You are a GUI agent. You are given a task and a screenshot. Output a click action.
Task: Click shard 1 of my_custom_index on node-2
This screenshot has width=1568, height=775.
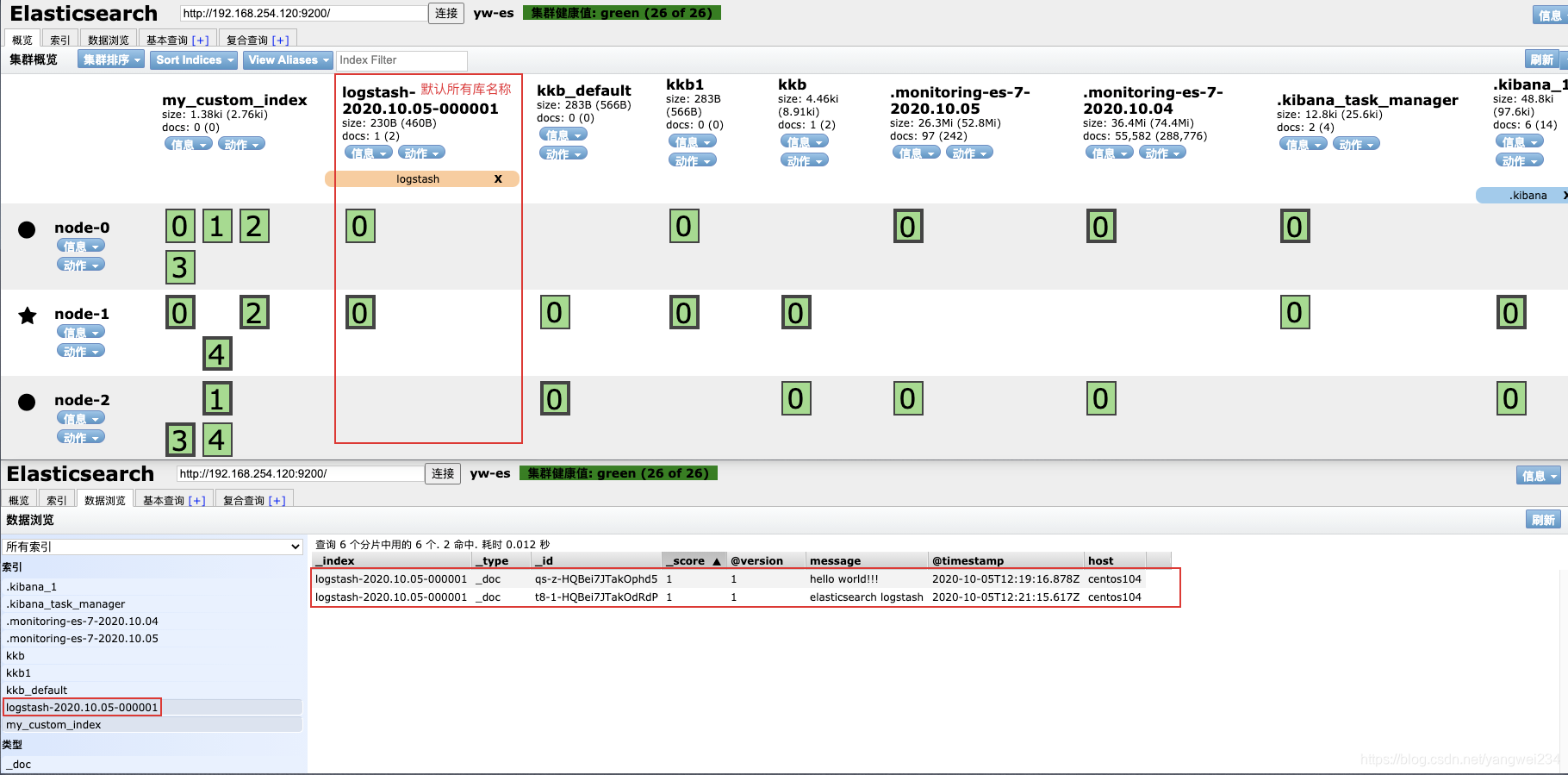click(x=217, y=399)
